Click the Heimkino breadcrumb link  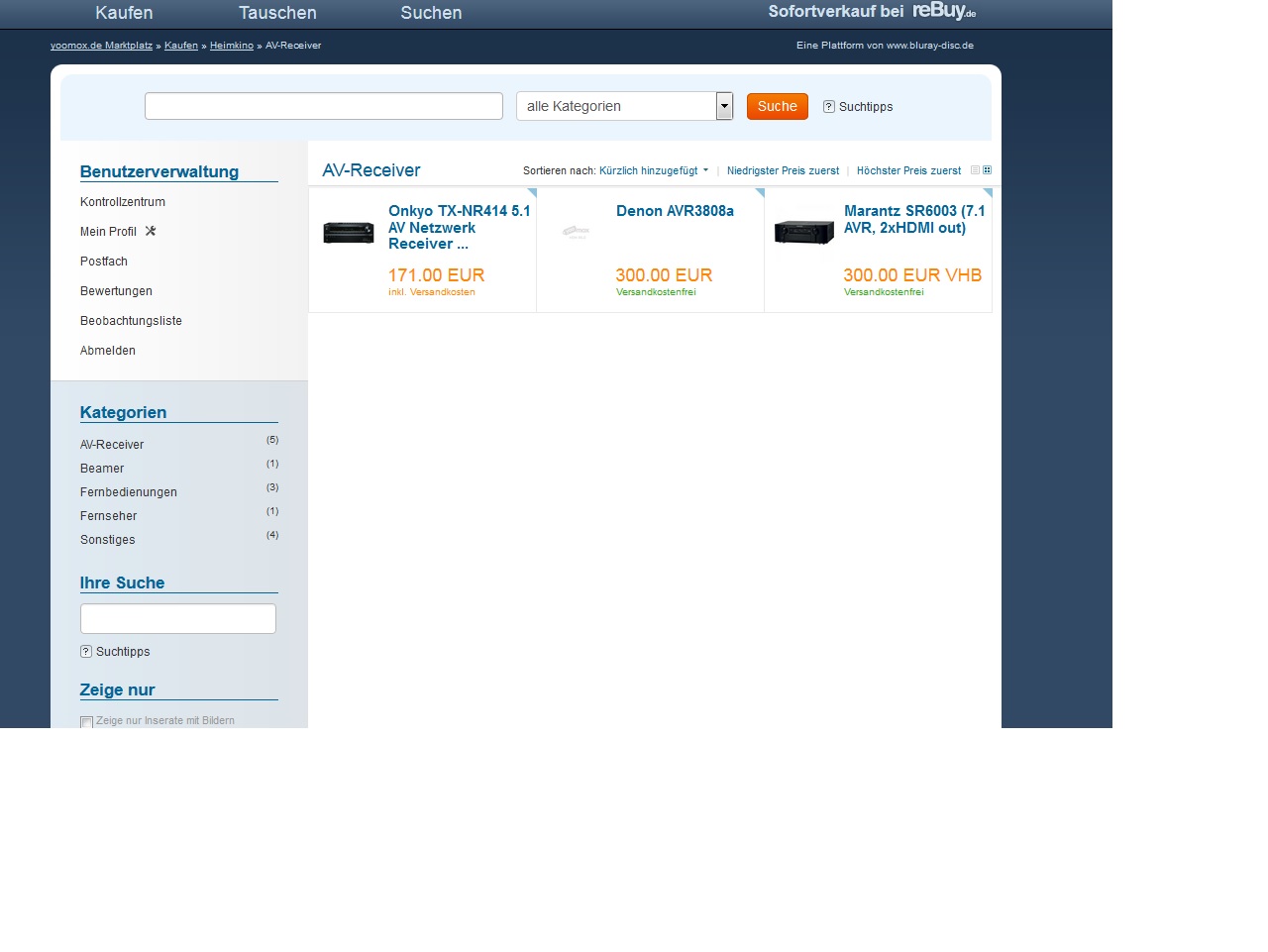232,46
